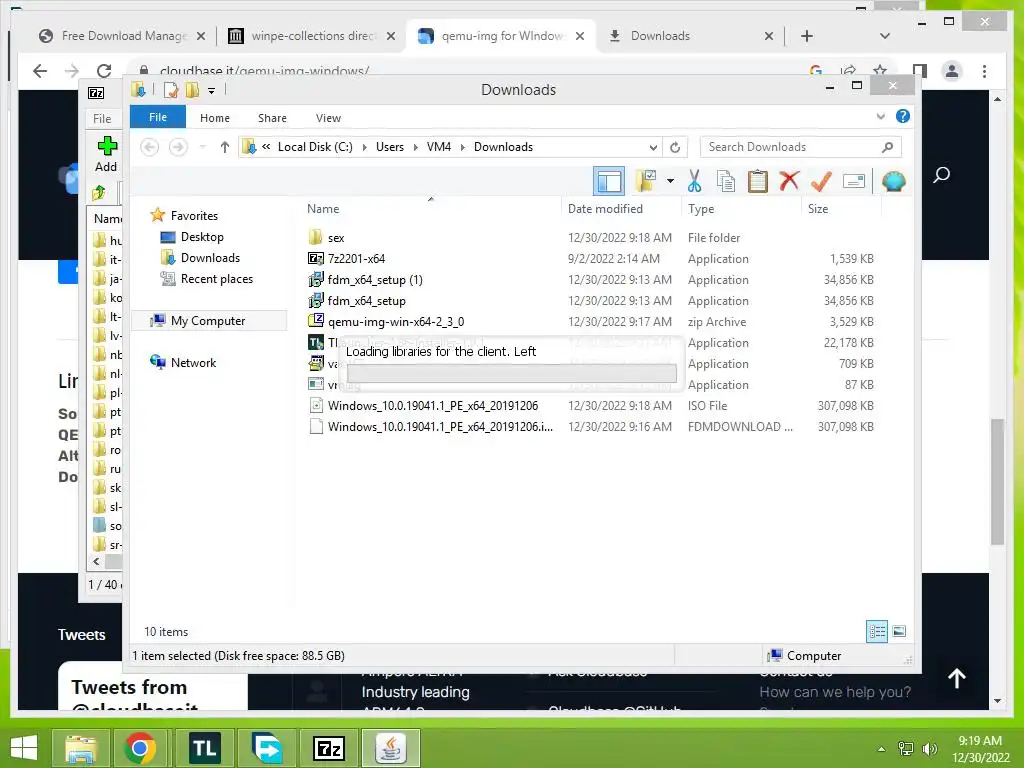Click VM4 breadcrumb in address bar
The width and height of the screenshot is (1024, 768).
pyautogui.click(x=439, y=147)
